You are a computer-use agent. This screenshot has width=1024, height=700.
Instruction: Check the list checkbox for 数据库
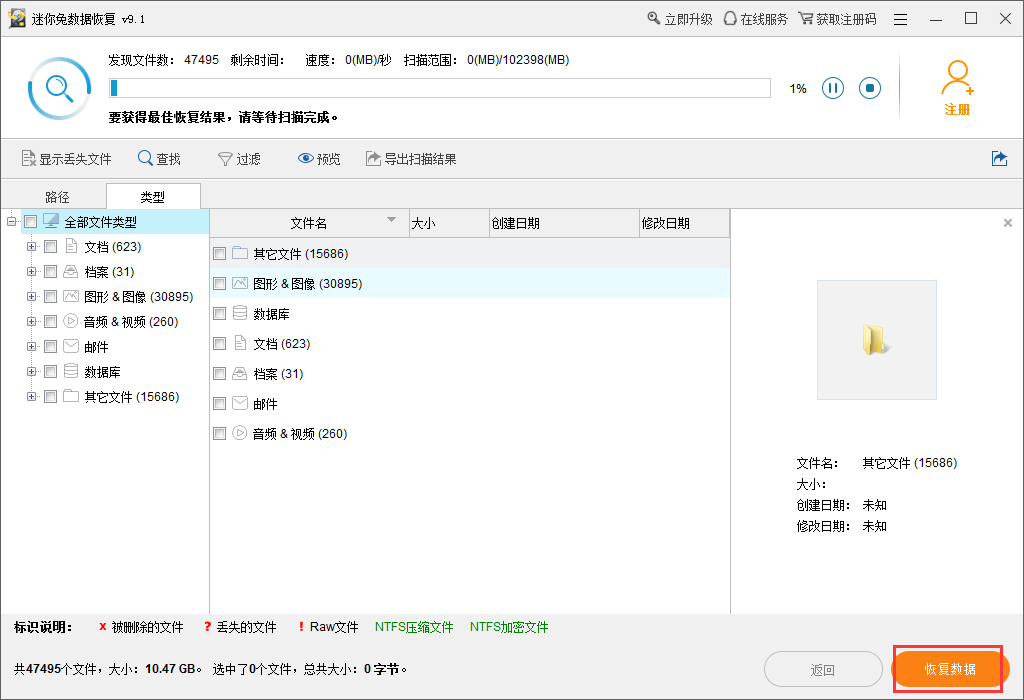219,313
